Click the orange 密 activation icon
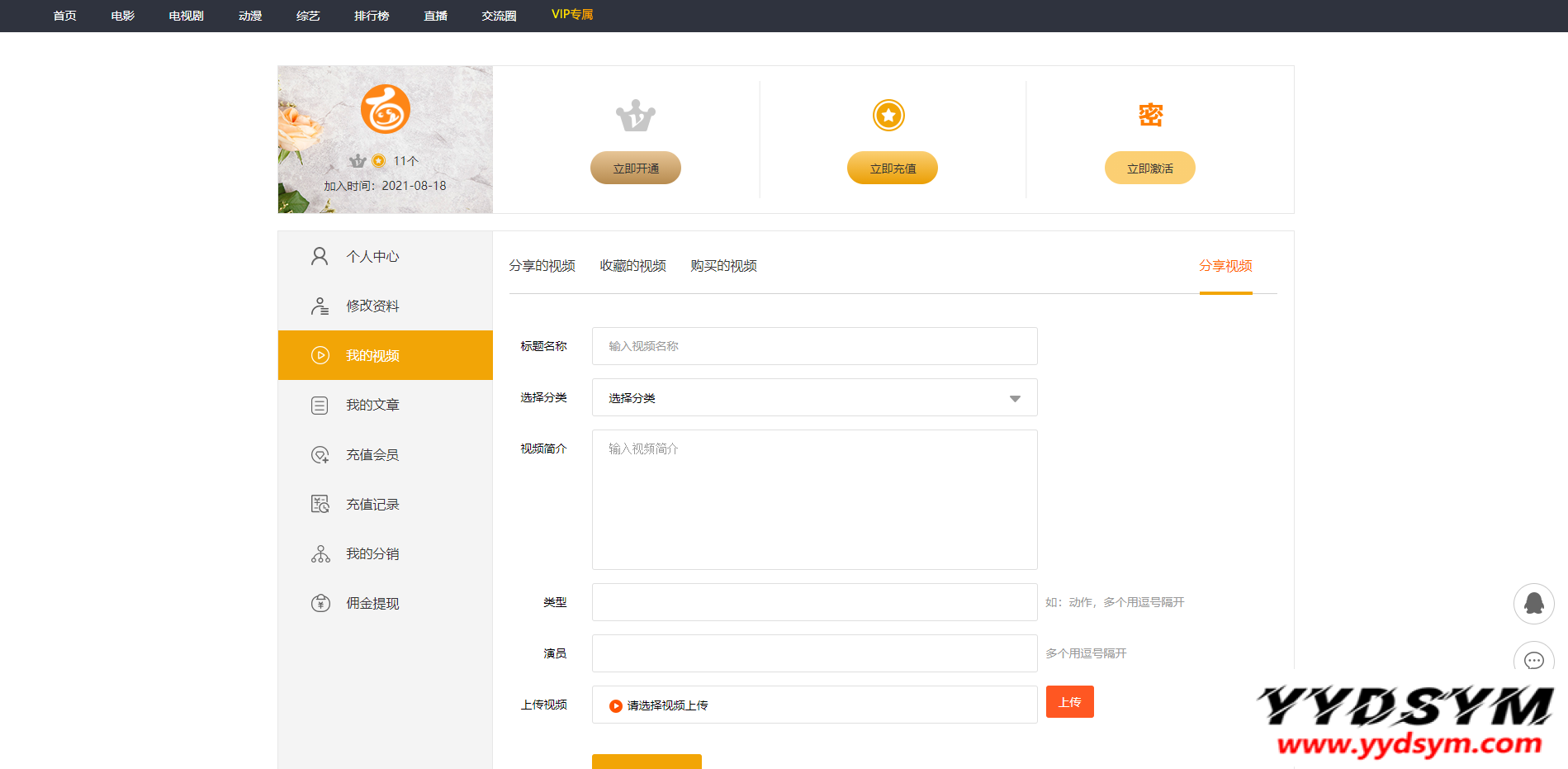 tap(1150, 115)
